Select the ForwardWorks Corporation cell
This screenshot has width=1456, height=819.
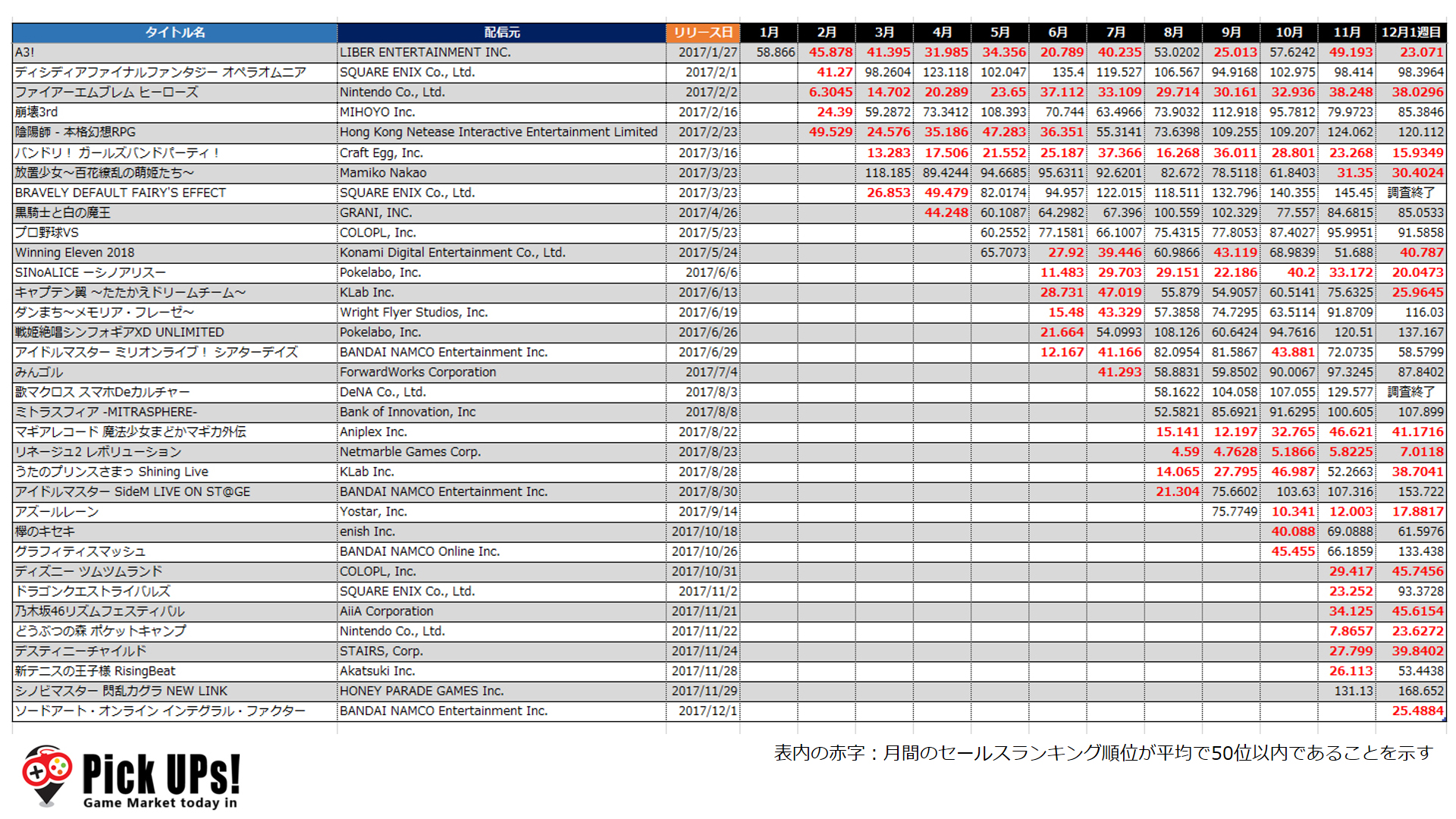(x=502, y=372)
